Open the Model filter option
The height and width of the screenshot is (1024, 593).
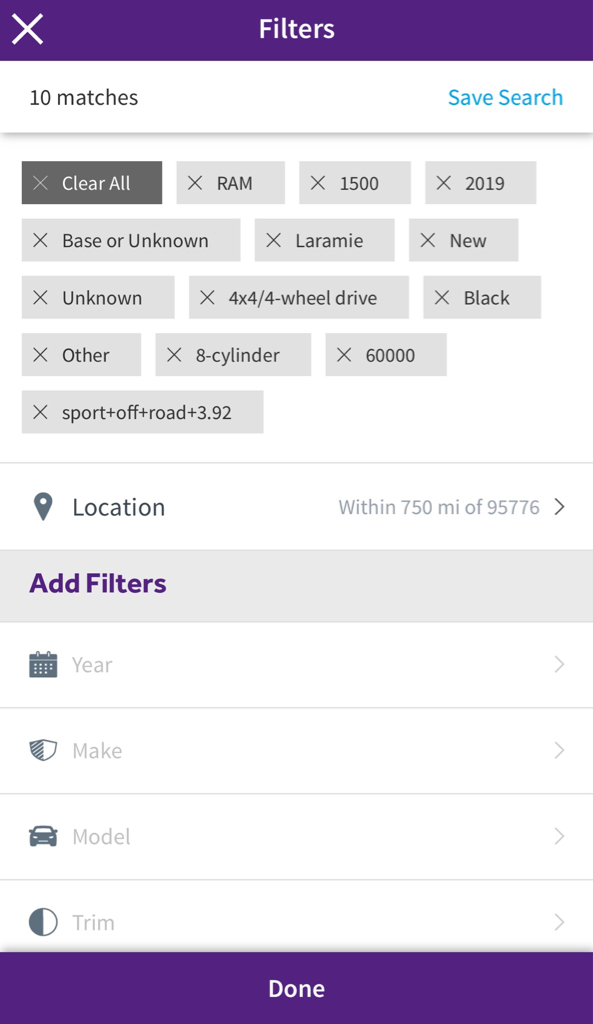pos(296,837)
